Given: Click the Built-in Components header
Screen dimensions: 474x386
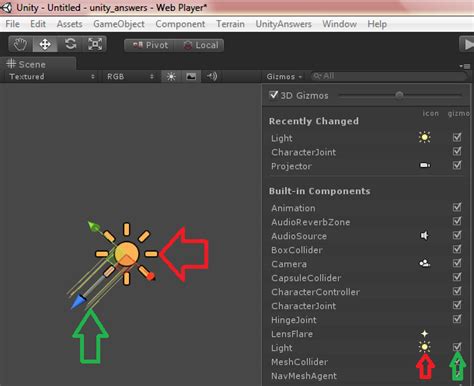Looking at the screenshot, I should coord(319,191).
